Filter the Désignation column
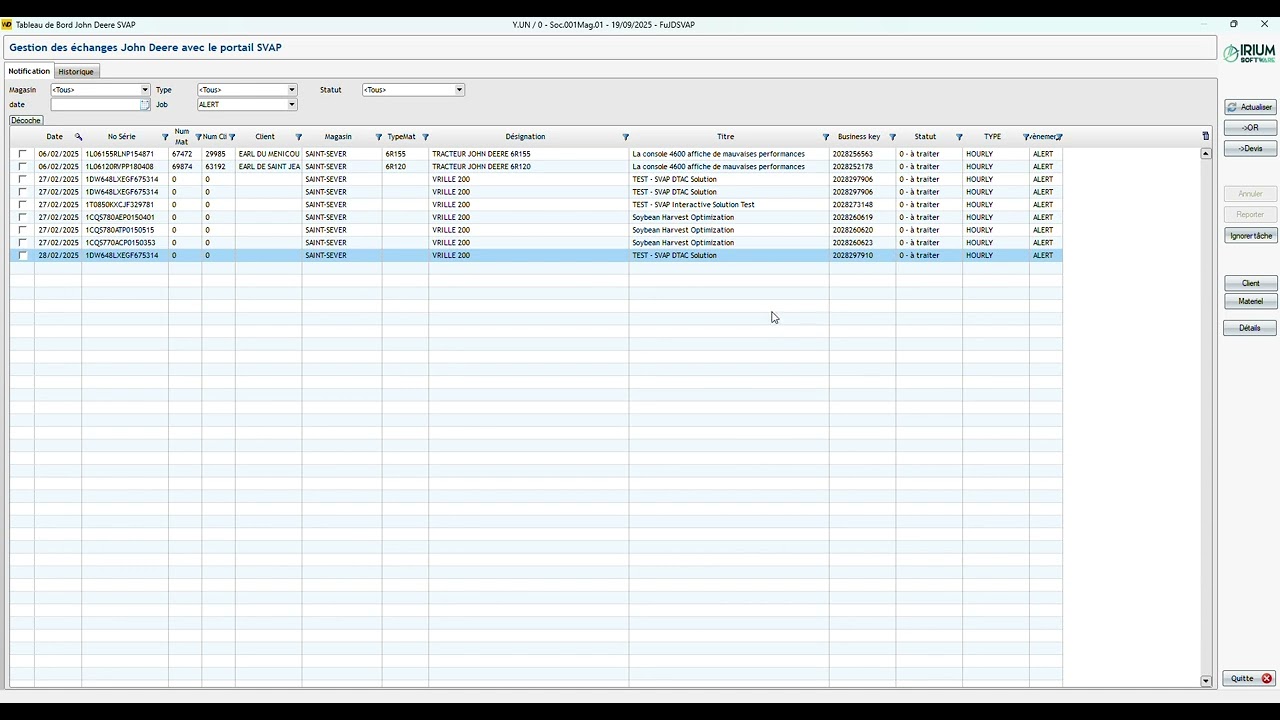Viewport: 1280px width, 720px height. tap(626, 137)
